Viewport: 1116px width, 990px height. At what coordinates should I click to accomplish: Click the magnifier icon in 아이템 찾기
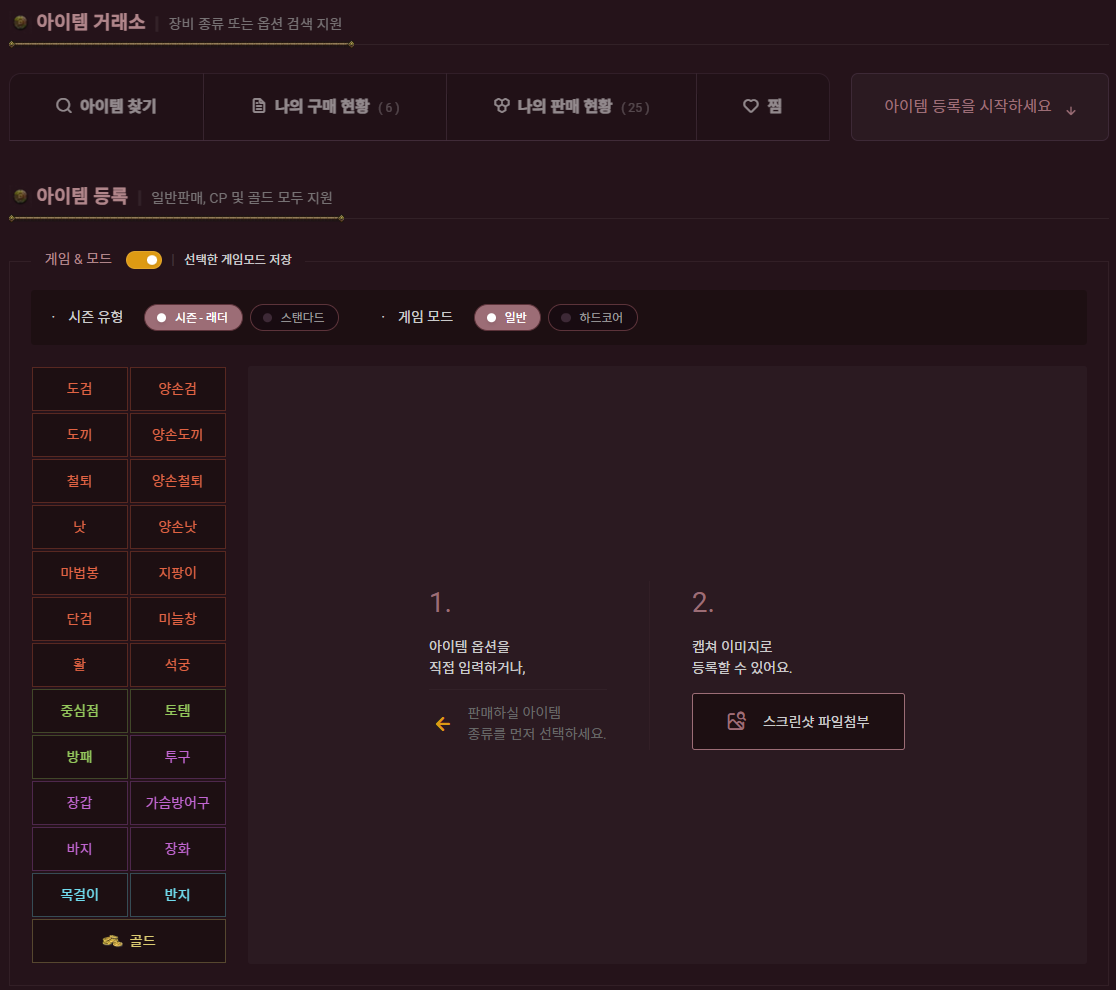click(x=63, y=106)
